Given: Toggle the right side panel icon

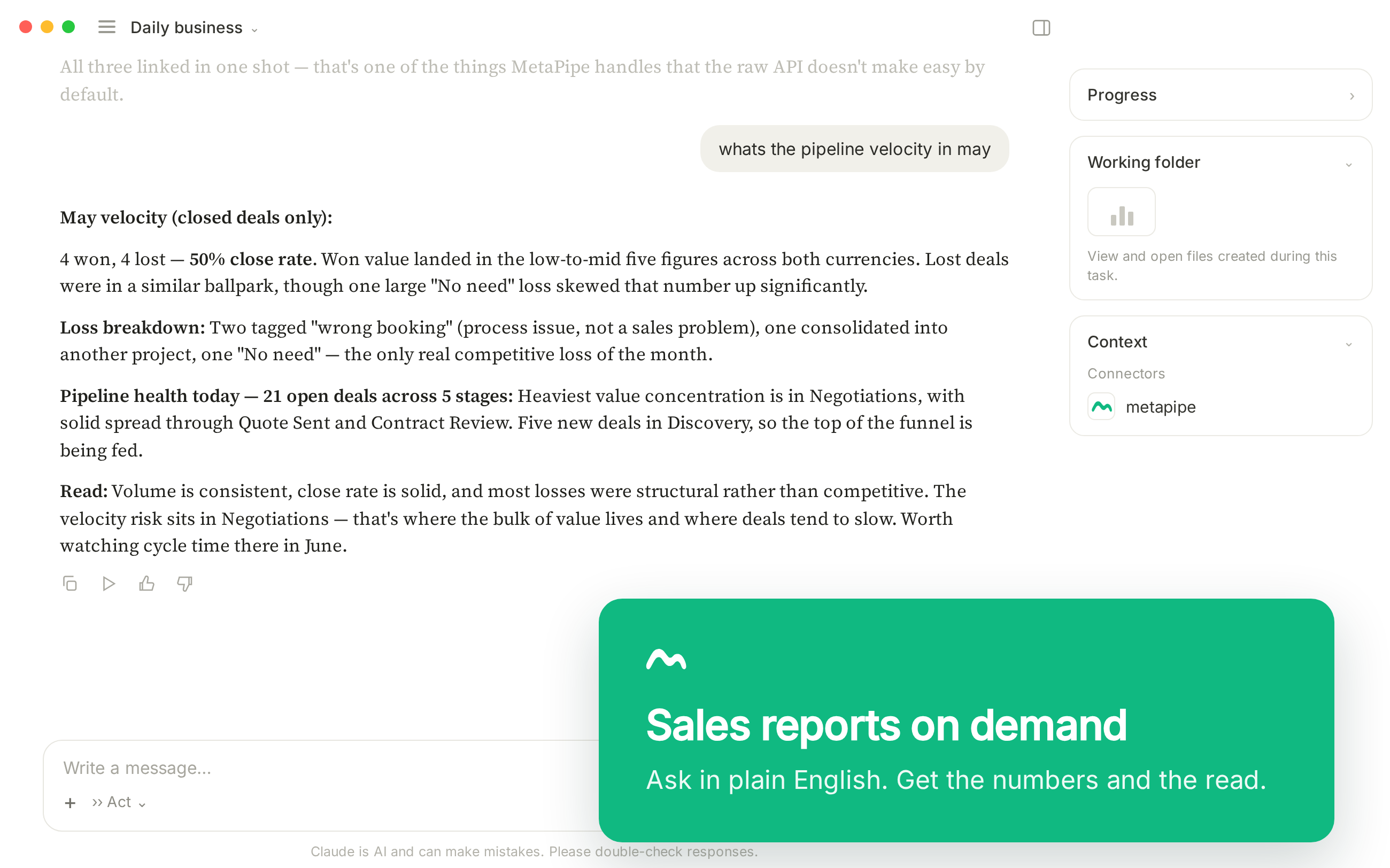Looking at the screenshot, I should [x=1041, y=28].
